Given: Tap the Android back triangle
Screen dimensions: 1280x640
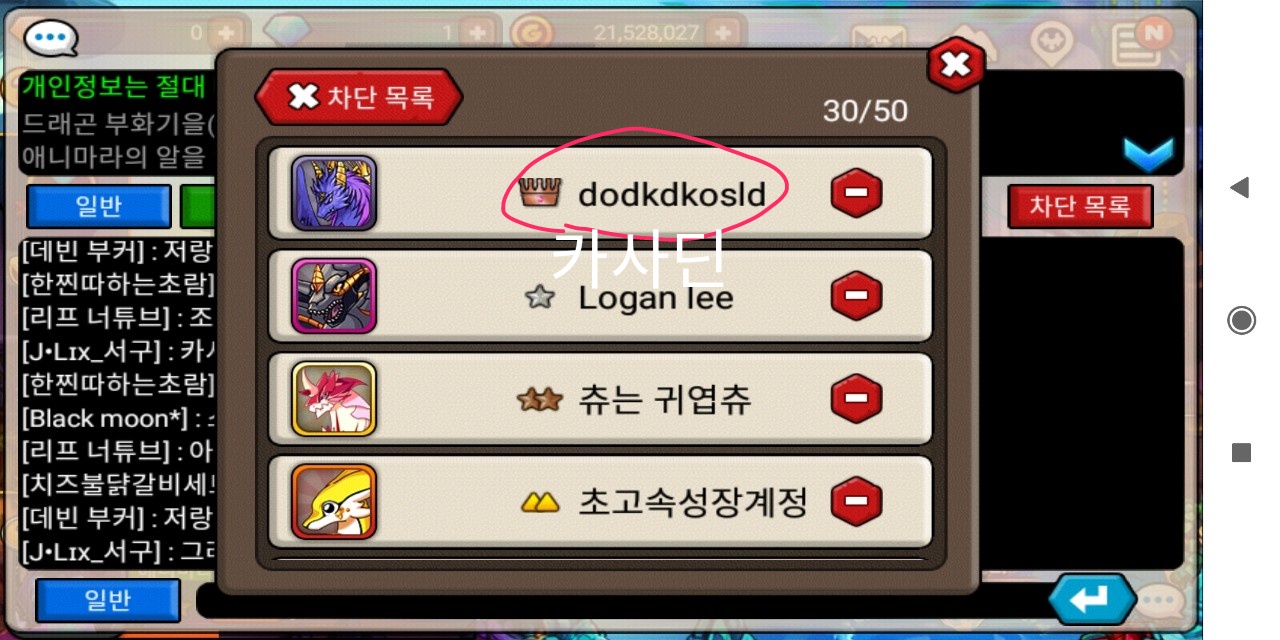Looking at the screenshot, I should [x=1240, y=187].
